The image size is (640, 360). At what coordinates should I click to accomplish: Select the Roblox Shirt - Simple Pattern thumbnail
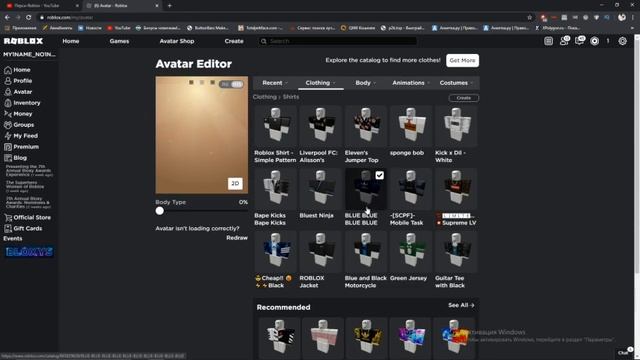[x=275, y=127]
